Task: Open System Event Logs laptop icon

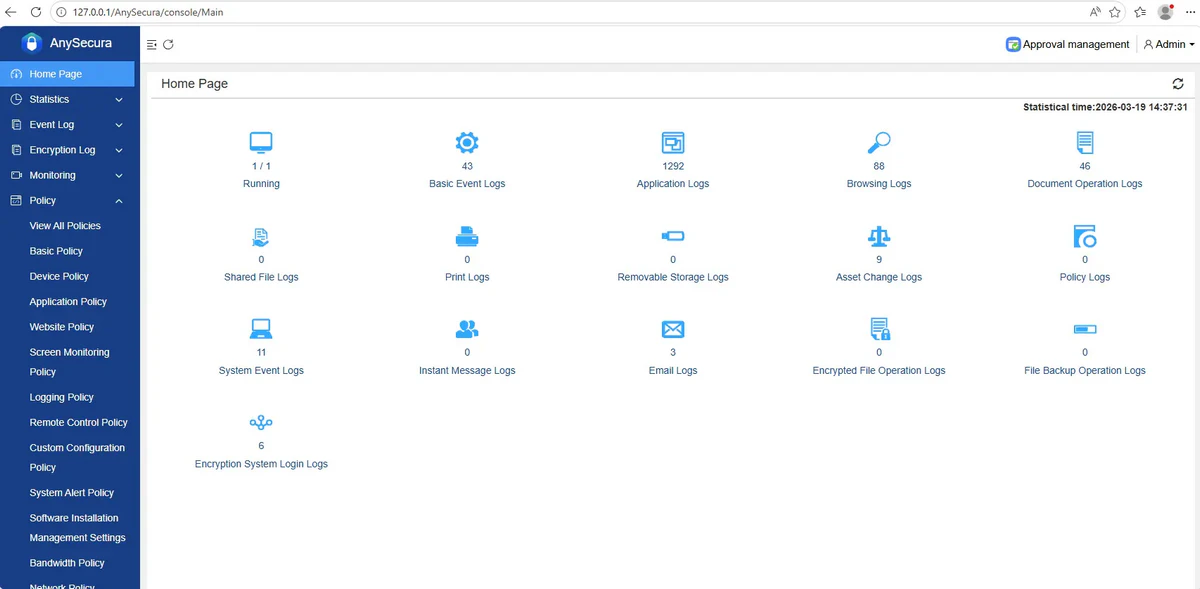Action: (261, 329)
